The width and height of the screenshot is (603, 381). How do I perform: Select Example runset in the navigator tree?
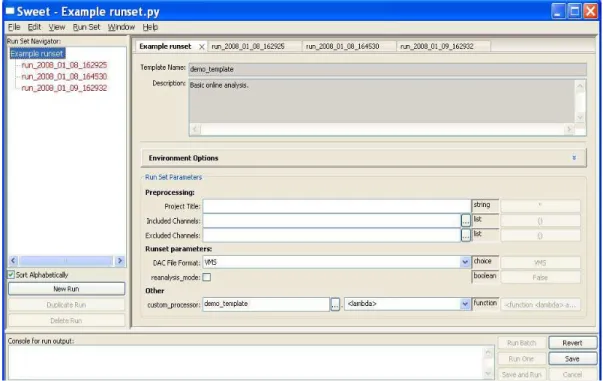pos(37,53)
